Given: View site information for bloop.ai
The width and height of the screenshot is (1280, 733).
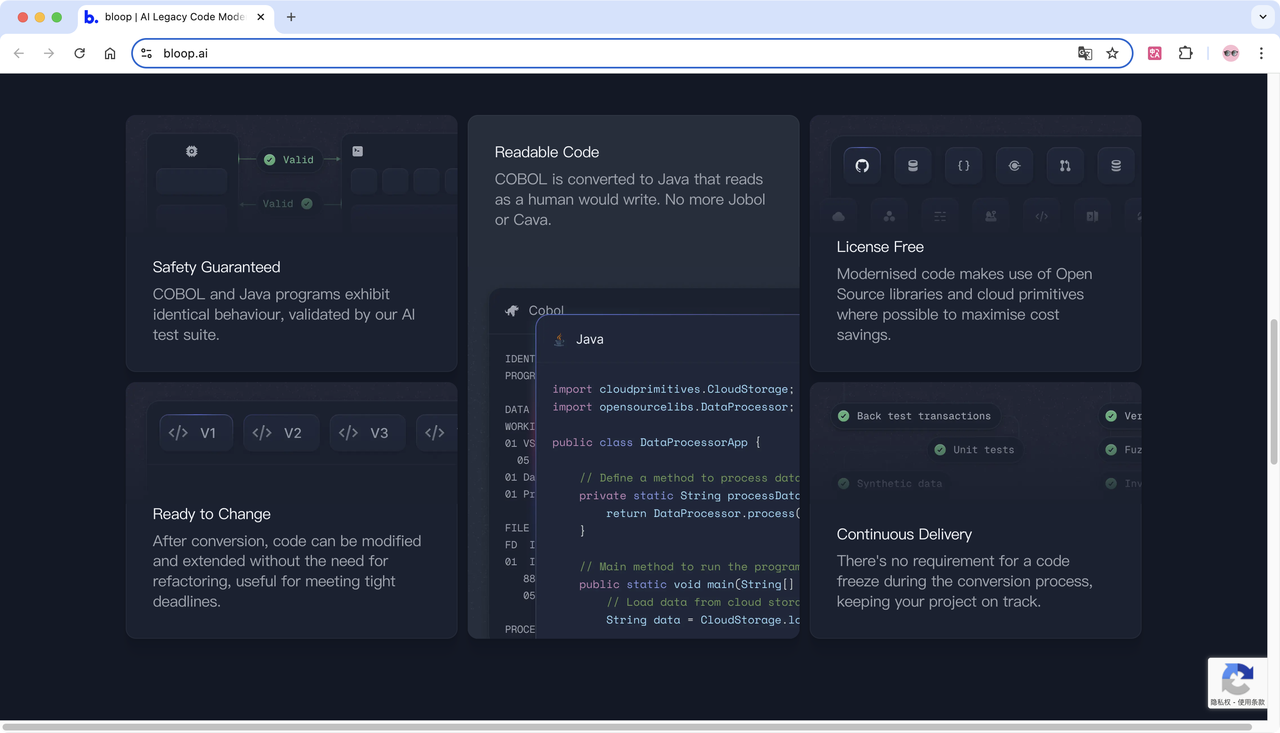Looking at the screenshot, I should (x=146, y=53).
